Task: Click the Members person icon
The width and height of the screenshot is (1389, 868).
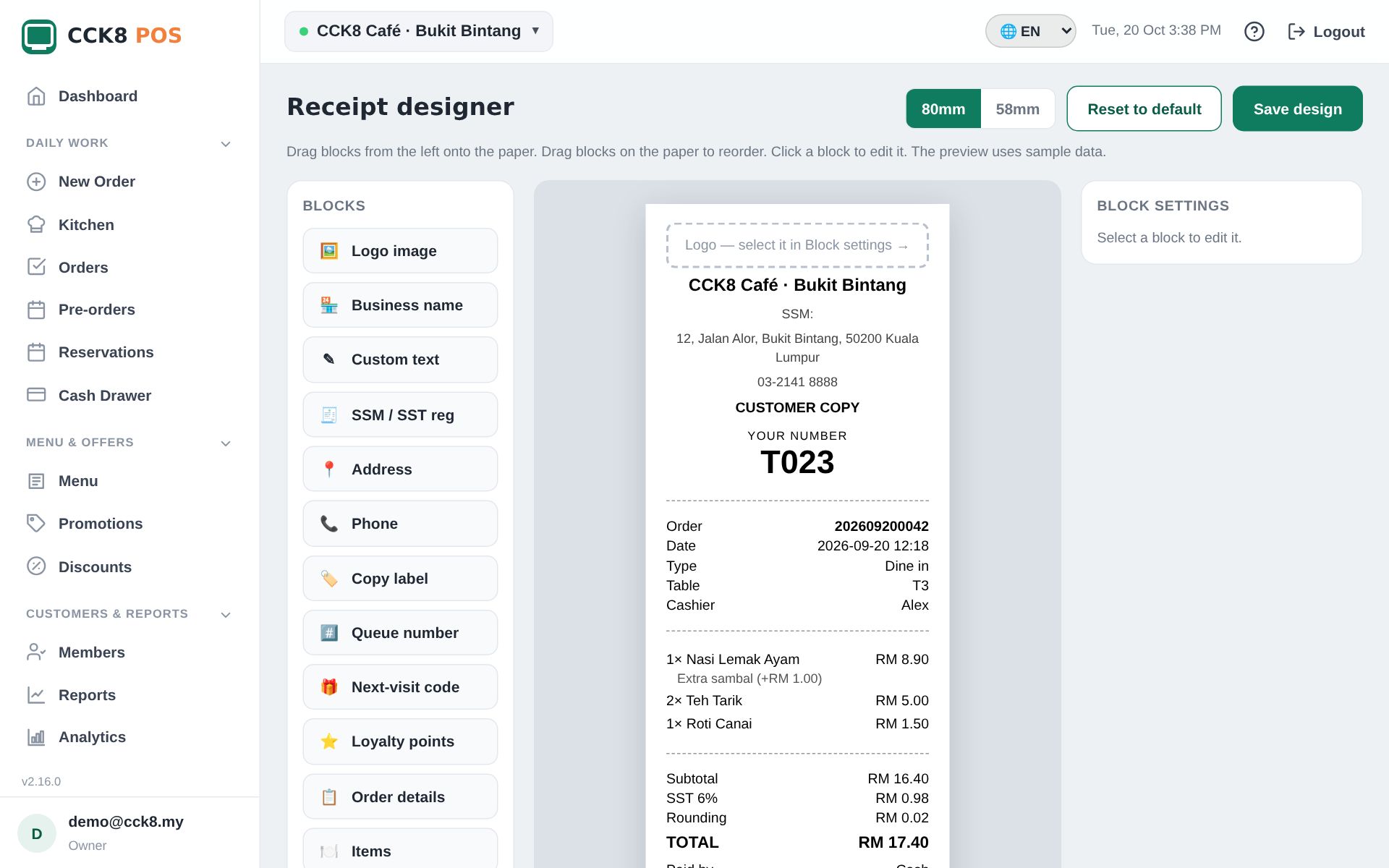Action: 36,652
